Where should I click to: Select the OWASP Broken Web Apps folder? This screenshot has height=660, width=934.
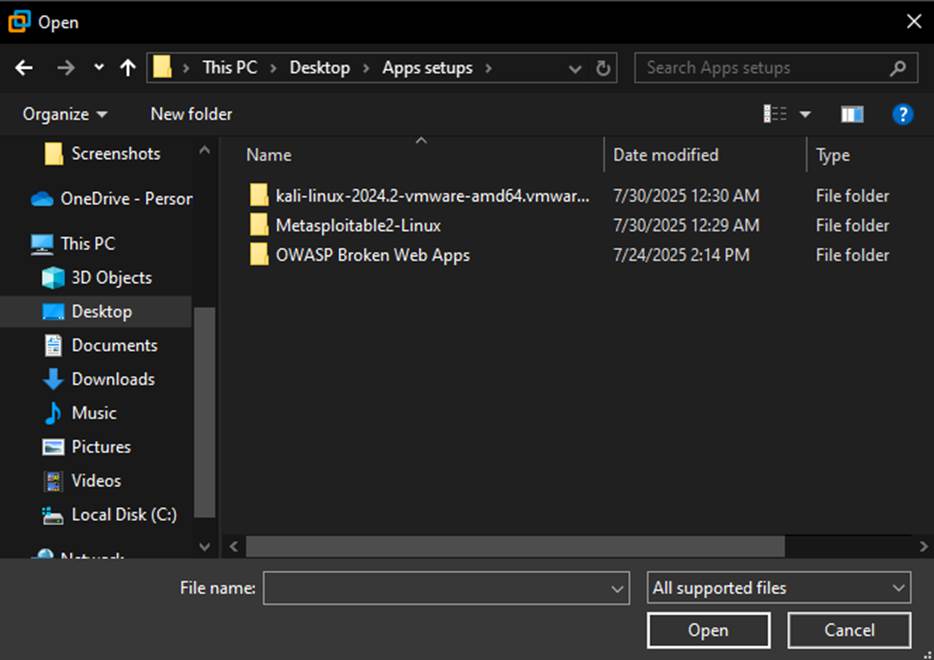click(x=373, y=255)
